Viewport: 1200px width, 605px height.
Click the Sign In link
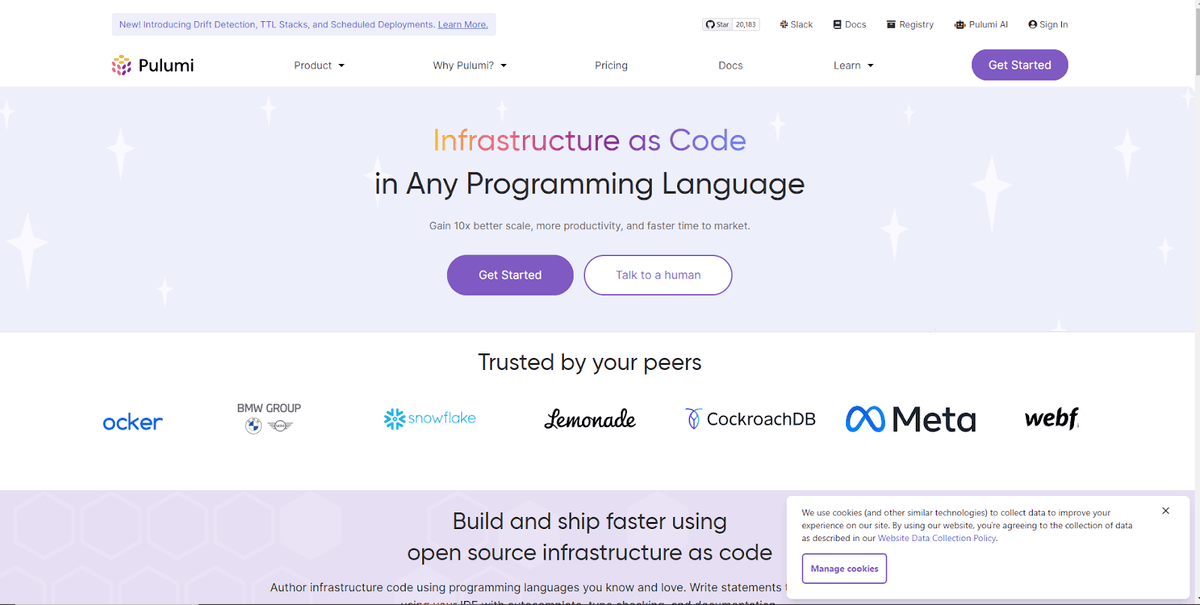1048,24
